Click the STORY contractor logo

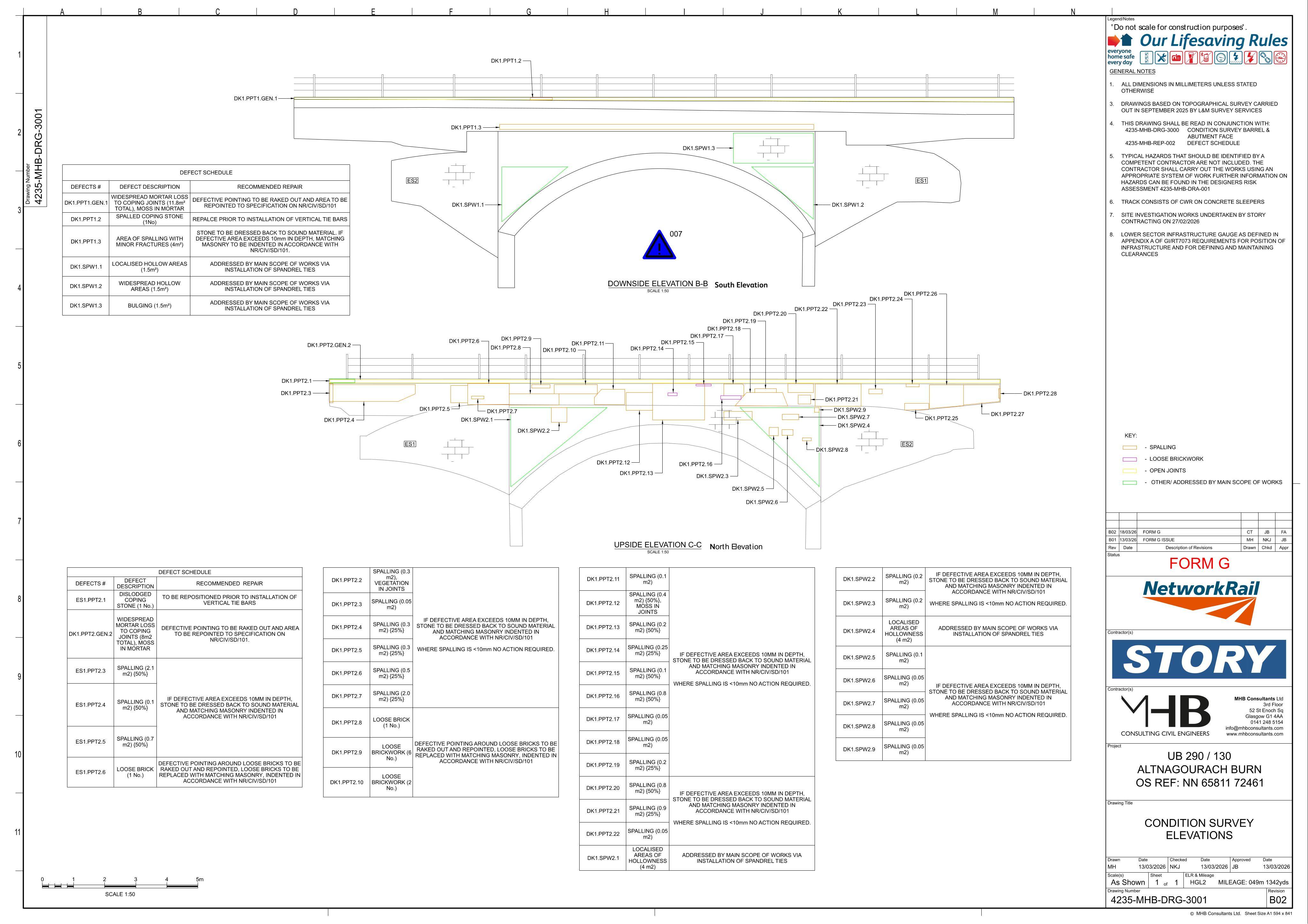(x=1198, y=659)
